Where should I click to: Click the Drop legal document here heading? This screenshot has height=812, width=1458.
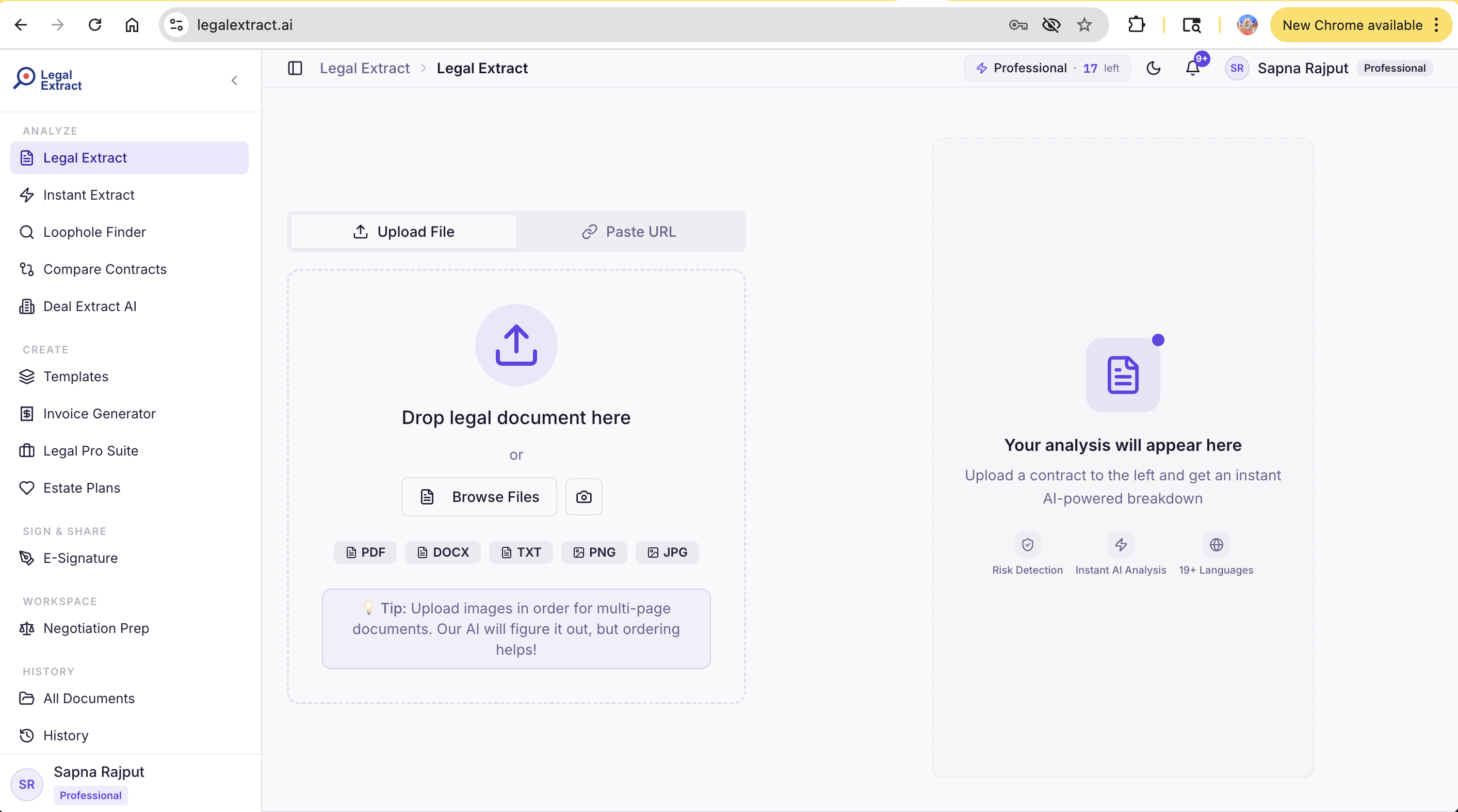(516, 417)
